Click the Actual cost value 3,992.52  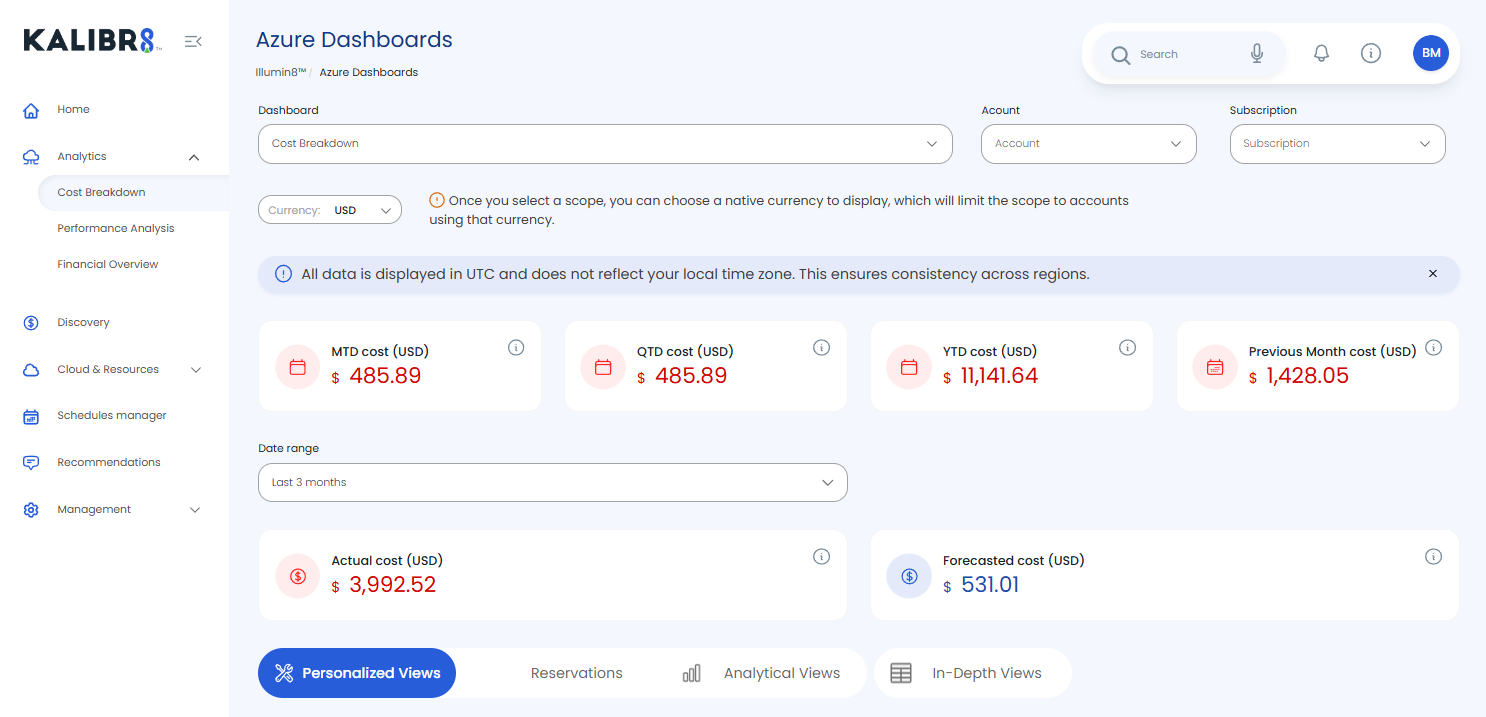pos(392,585)
